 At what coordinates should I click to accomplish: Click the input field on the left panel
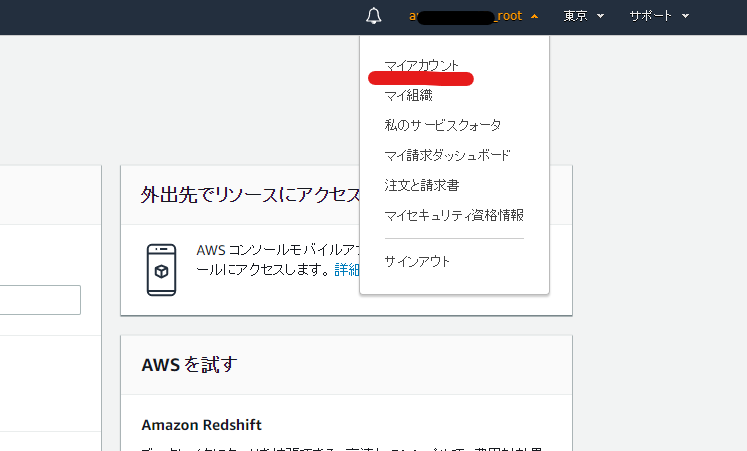(40, 300)
